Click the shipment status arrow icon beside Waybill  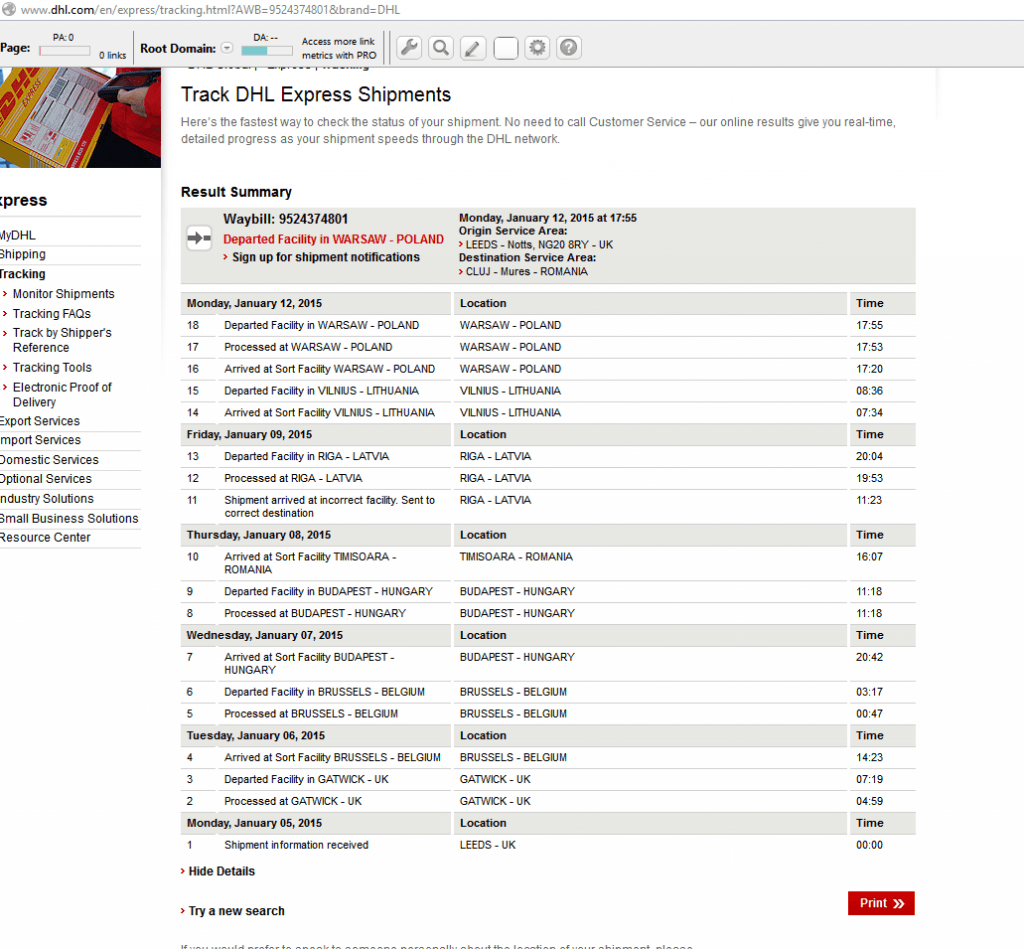pos(199,238)
